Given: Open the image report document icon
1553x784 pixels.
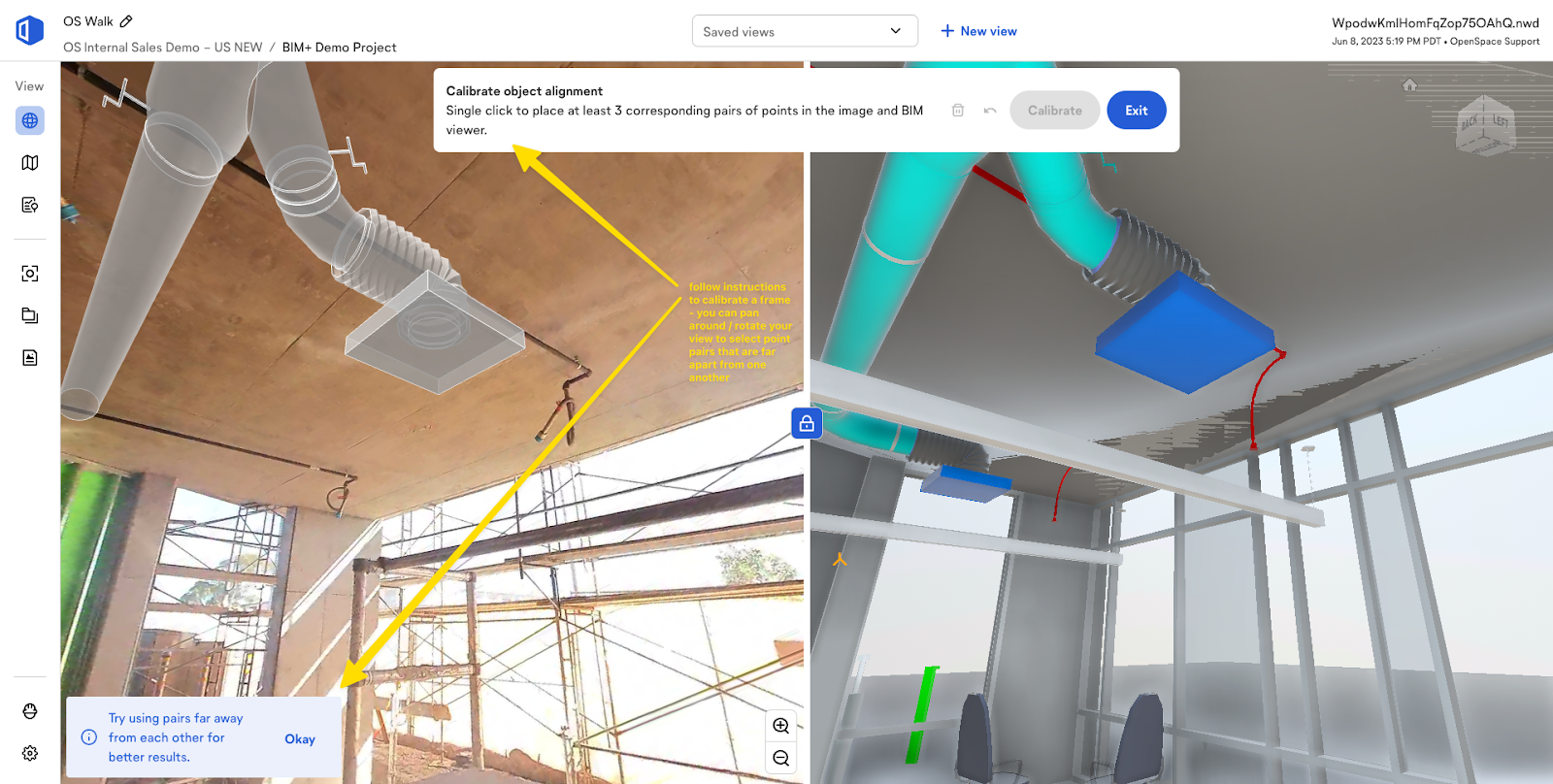Looking at the screenshot, I should [30, 358].
